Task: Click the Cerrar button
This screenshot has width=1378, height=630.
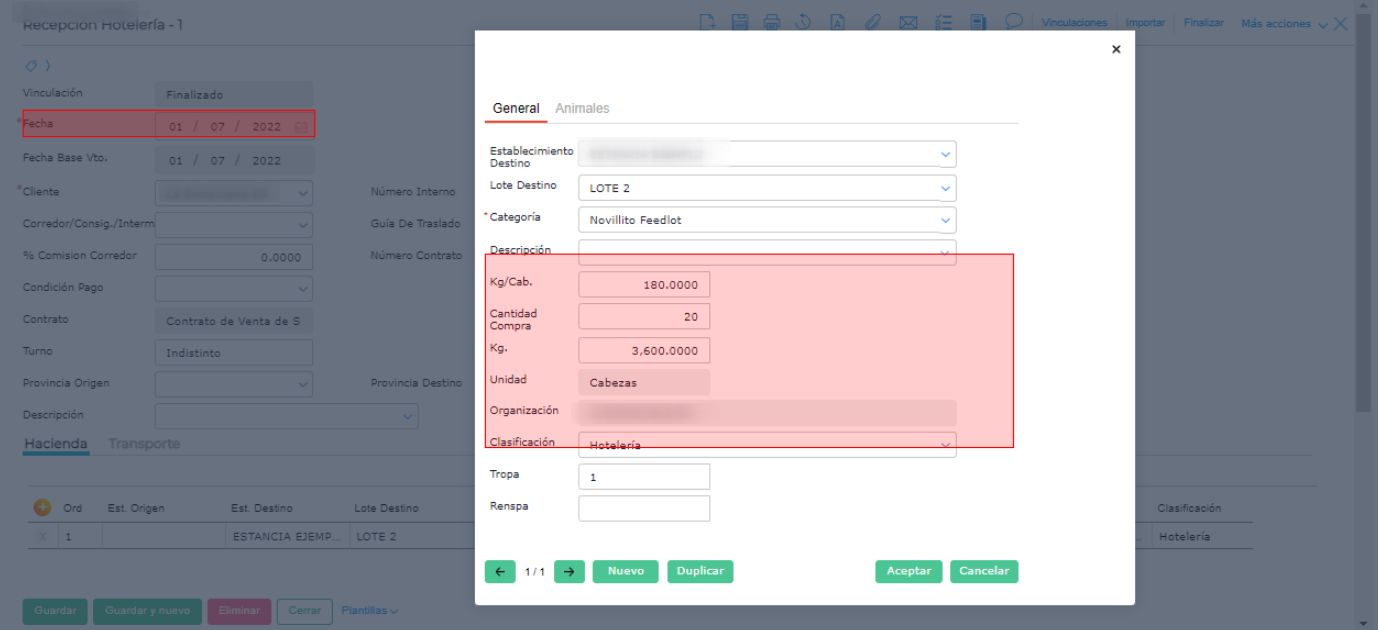Action: (305, 611)
